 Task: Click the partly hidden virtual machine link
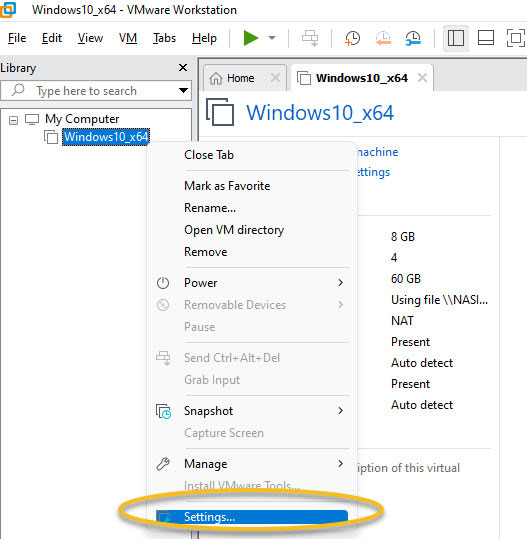click(x=377, y=152)
